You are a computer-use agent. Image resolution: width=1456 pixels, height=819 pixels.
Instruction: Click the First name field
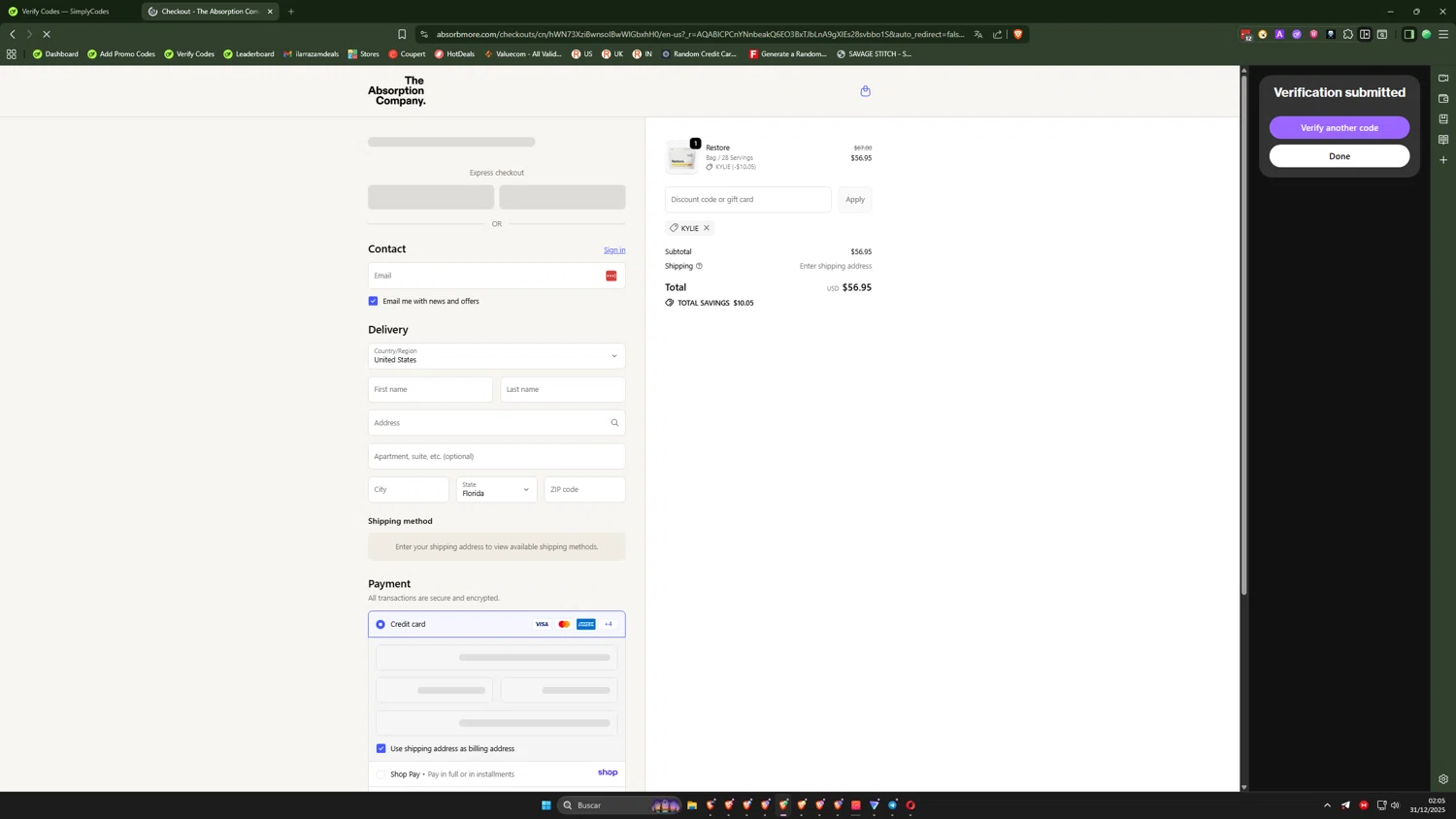pos(430,389)
